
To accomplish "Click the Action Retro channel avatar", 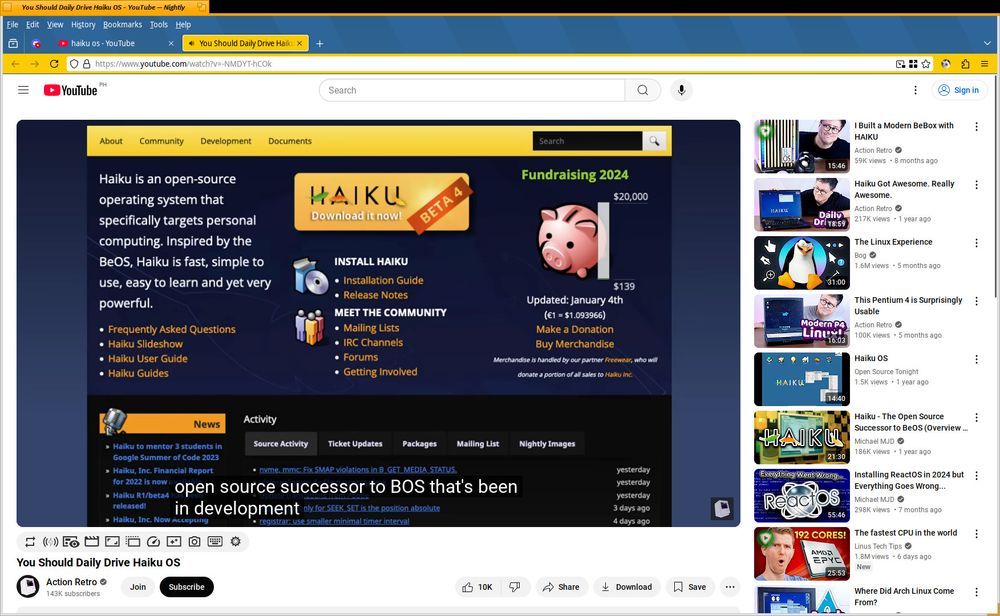I will pos(28,586).
